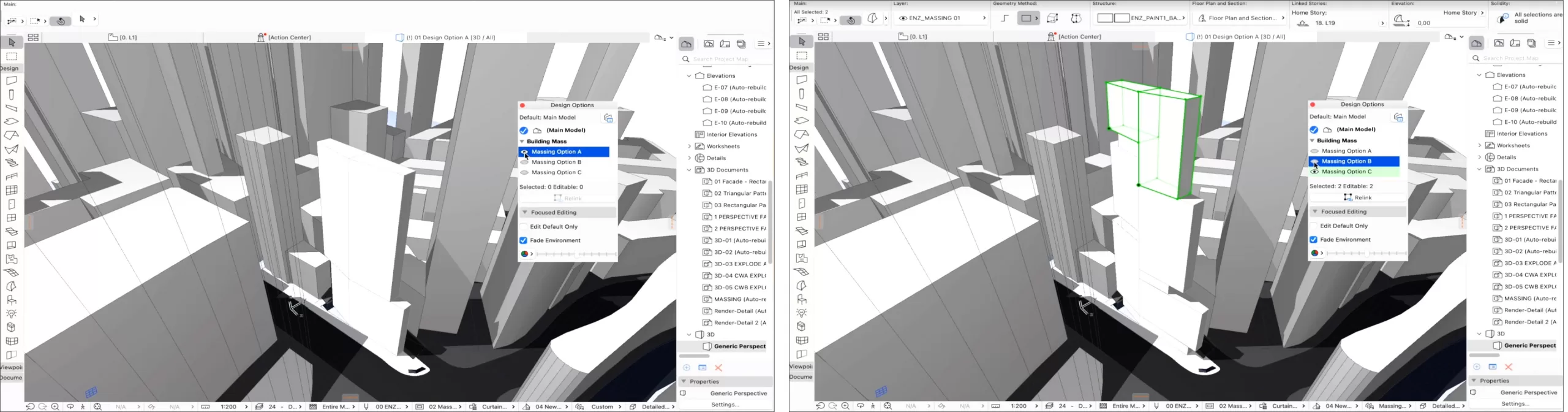Enable Edit Default Only in the left Design Options palette

click(524, 227)
